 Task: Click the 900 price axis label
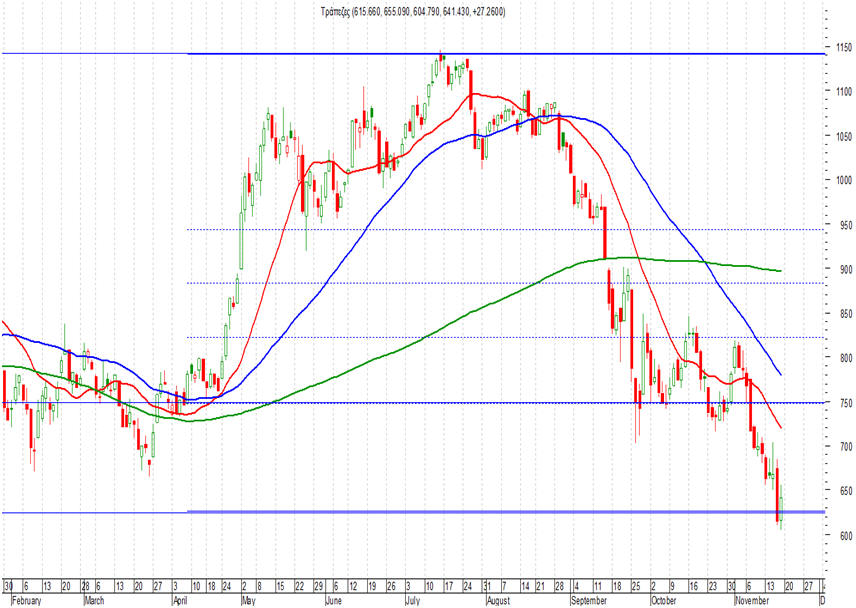(846, 269)
